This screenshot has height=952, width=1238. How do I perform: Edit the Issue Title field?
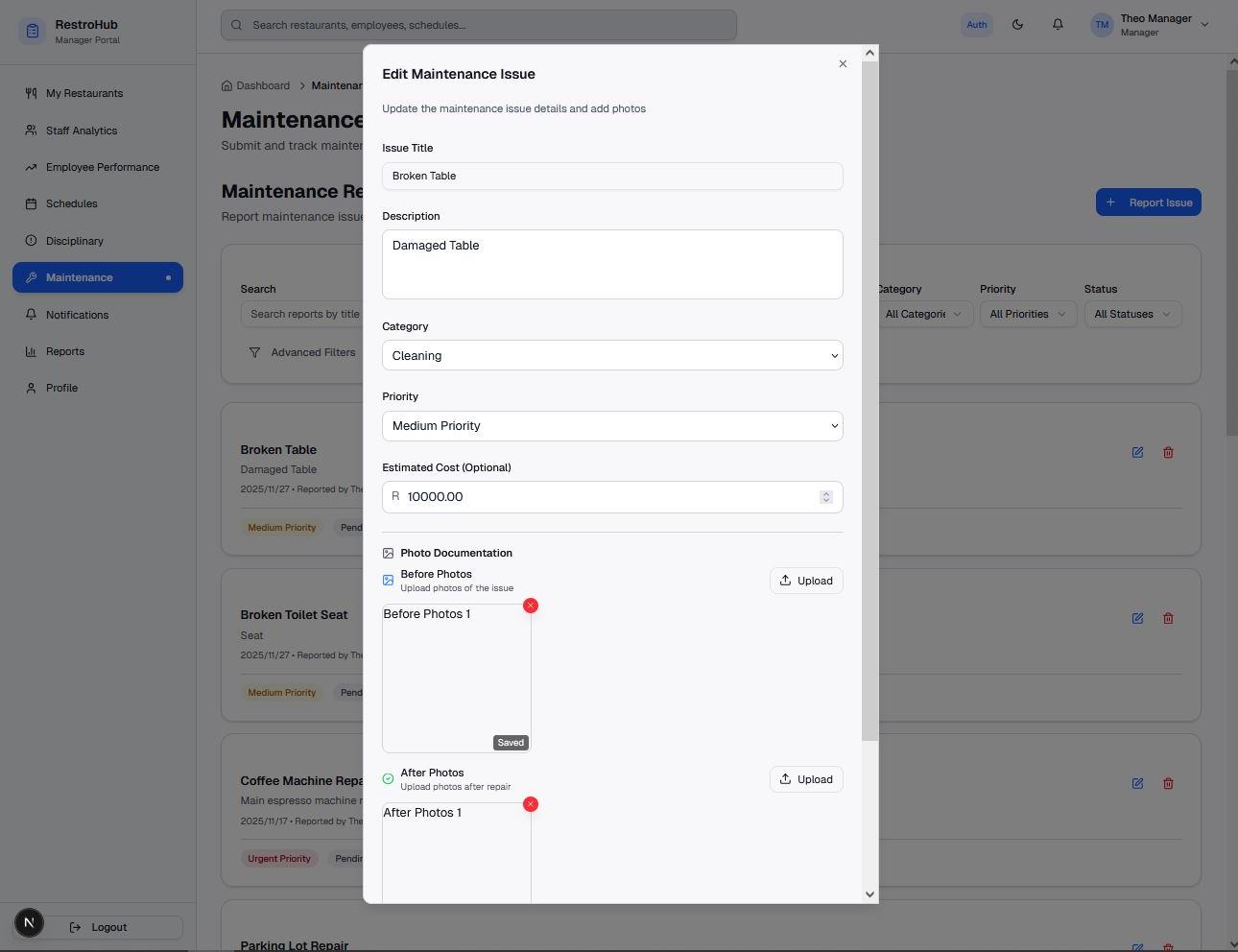click(x=612, y=176)
